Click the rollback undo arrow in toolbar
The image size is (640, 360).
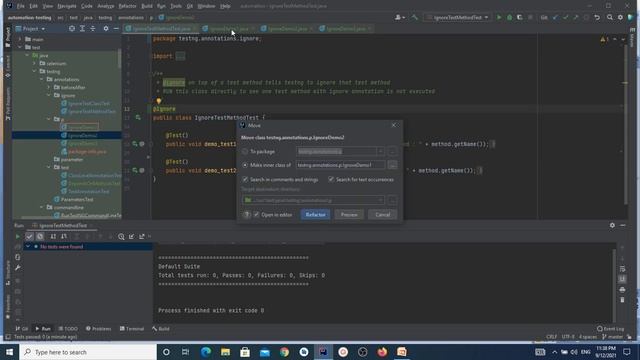[x=597, y=18]
